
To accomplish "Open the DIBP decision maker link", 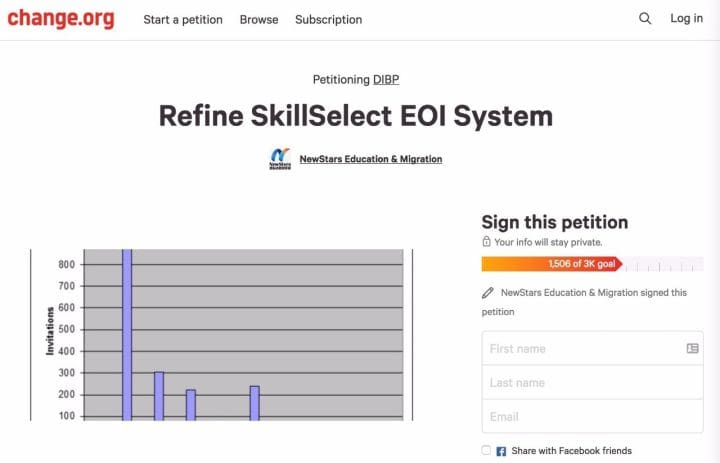I will (386, 79).
